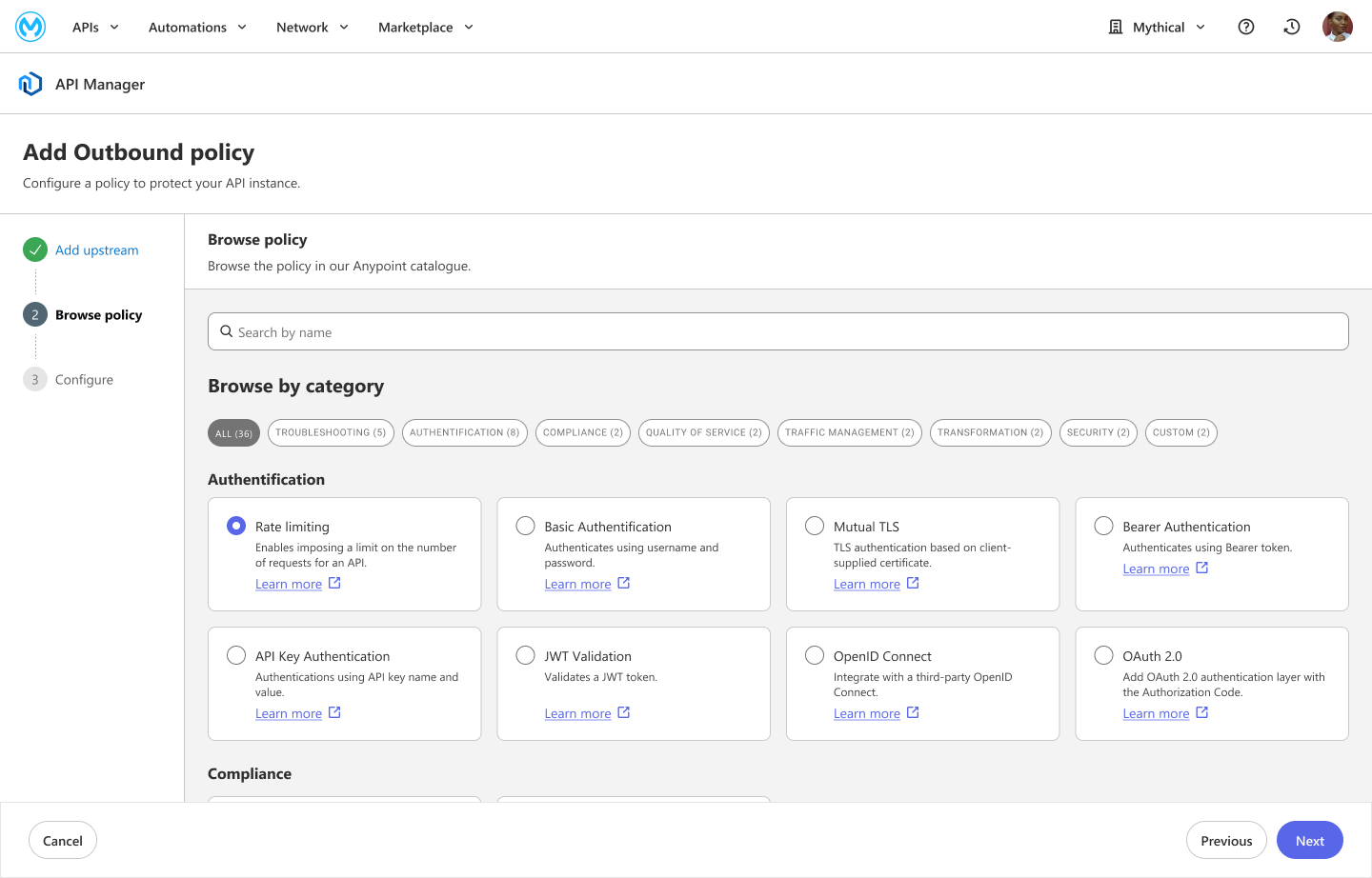The image size is (1372, 878).
Task: Open API Key Authentication external link icon
Action: click(x=334, y=712)
